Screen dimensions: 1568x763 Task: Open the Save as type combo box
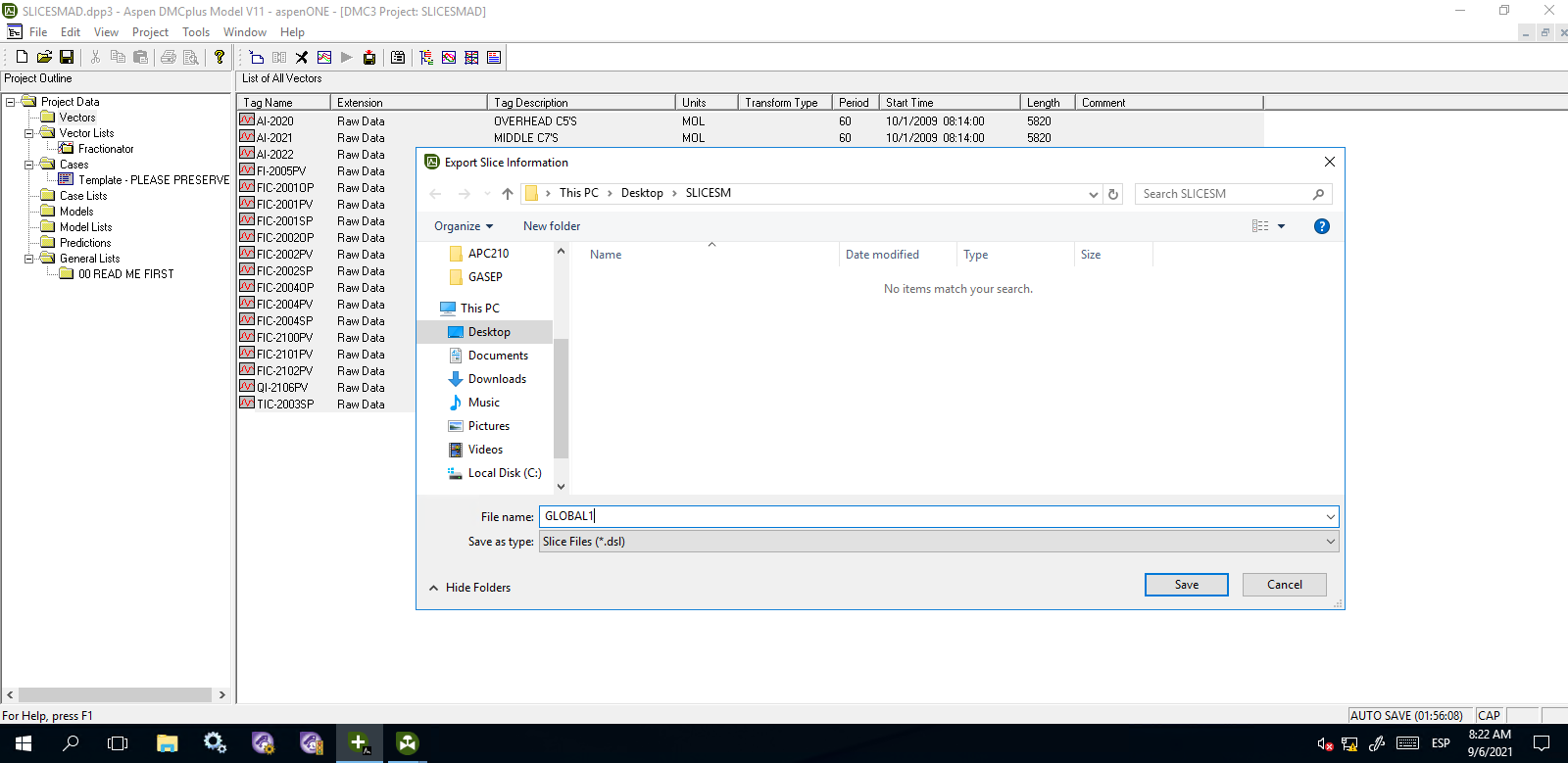point(938,542)
